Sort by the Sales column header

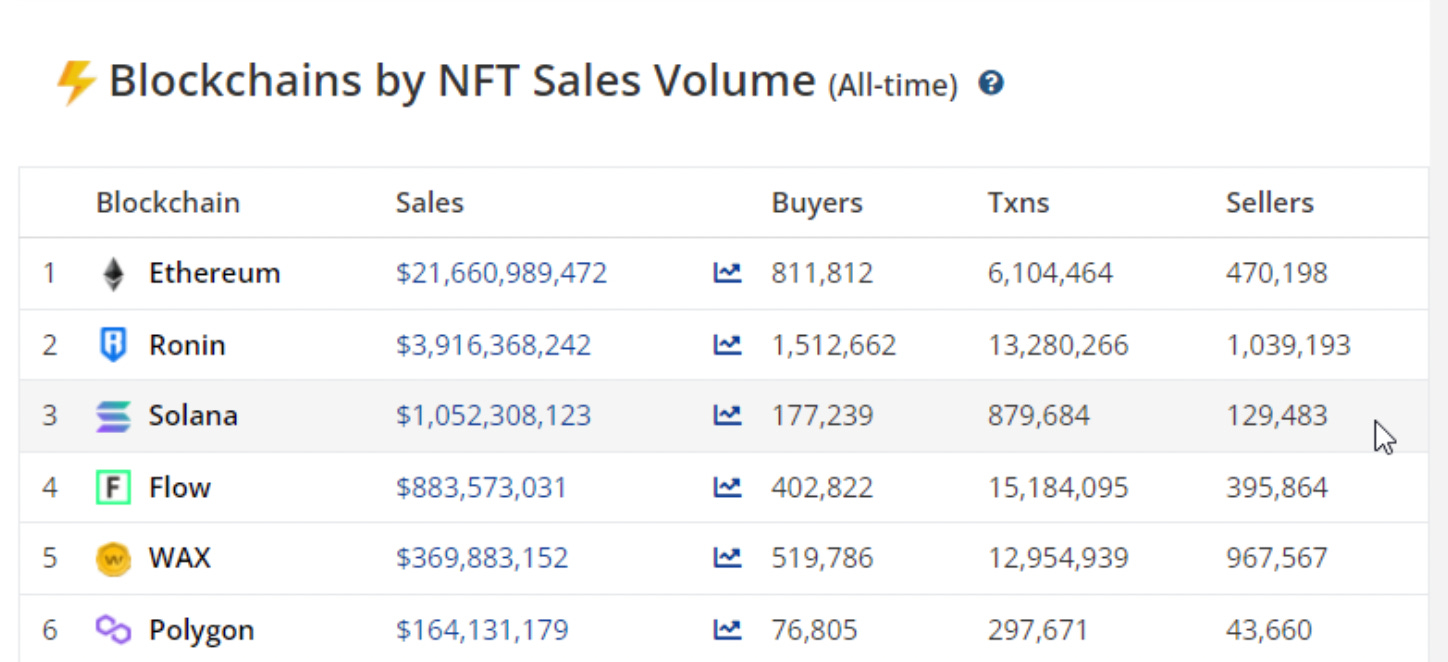[430, 203]
